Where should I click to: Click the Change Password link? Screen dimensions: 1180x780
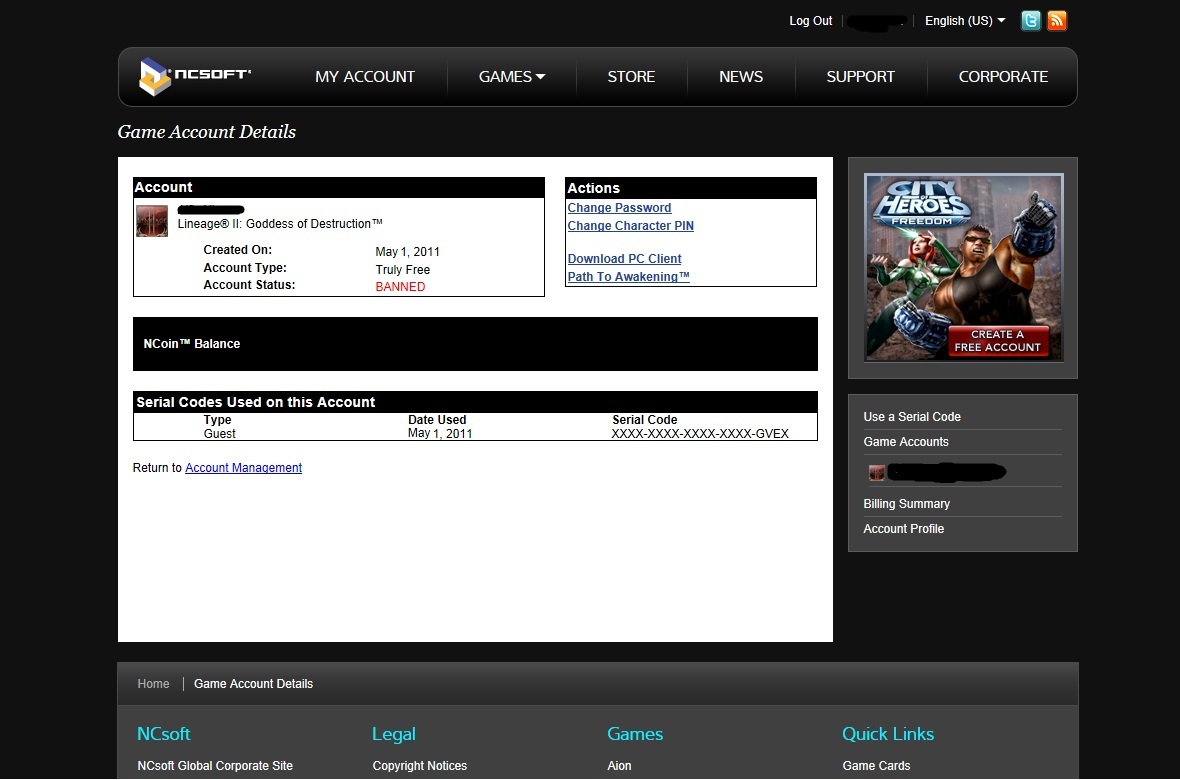point(619,208)
